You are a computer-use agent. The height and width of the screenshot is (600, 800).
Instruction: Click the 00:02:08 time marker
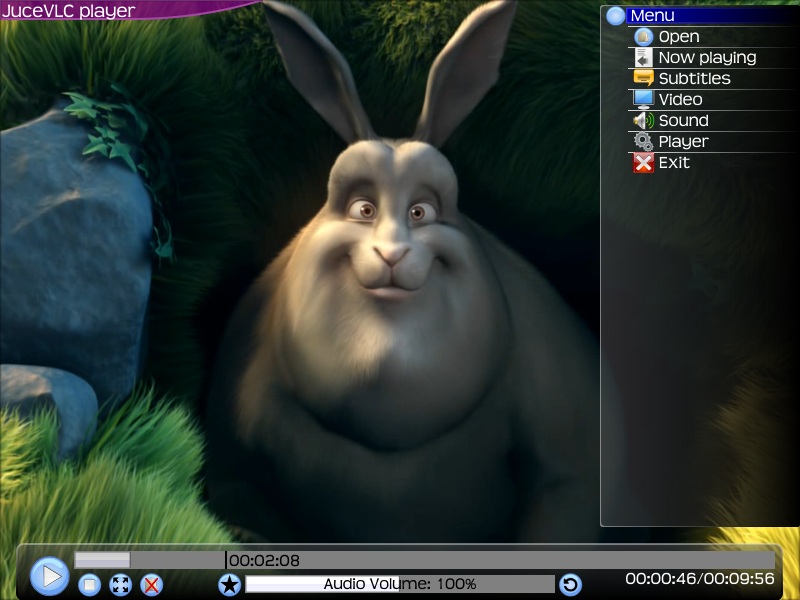264,561
